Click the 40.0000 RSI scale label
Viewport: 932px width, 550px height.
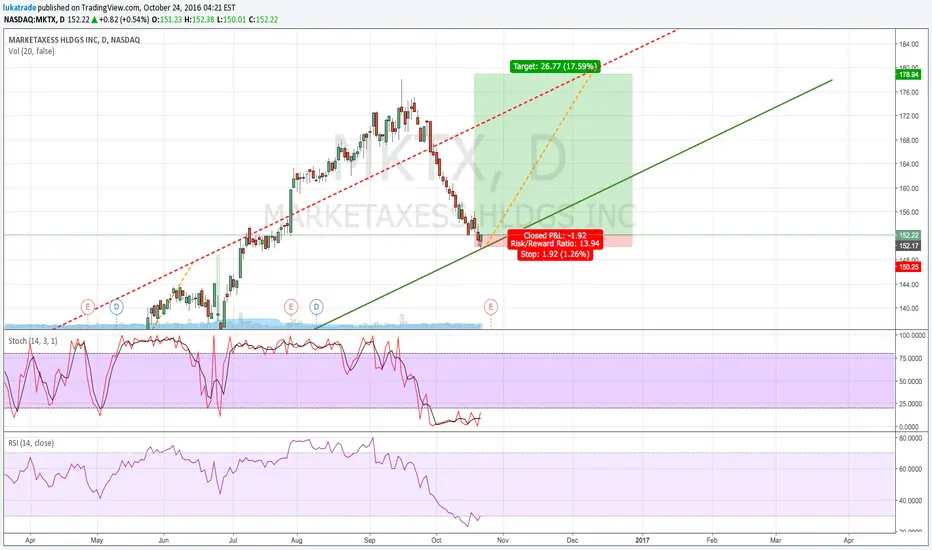(909, 501)
